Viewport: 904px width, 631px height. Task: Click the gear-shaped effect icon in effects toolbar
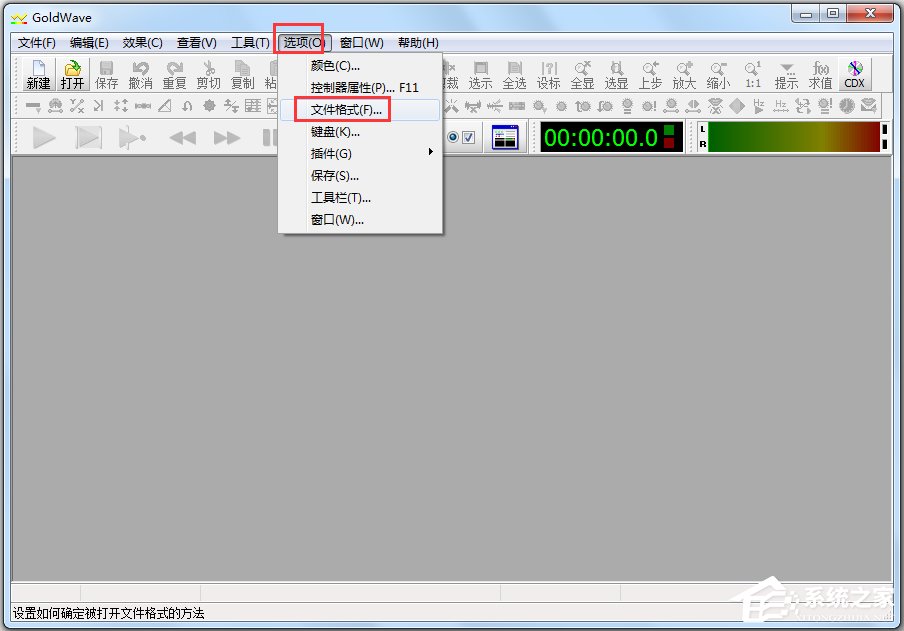(209, 106)
